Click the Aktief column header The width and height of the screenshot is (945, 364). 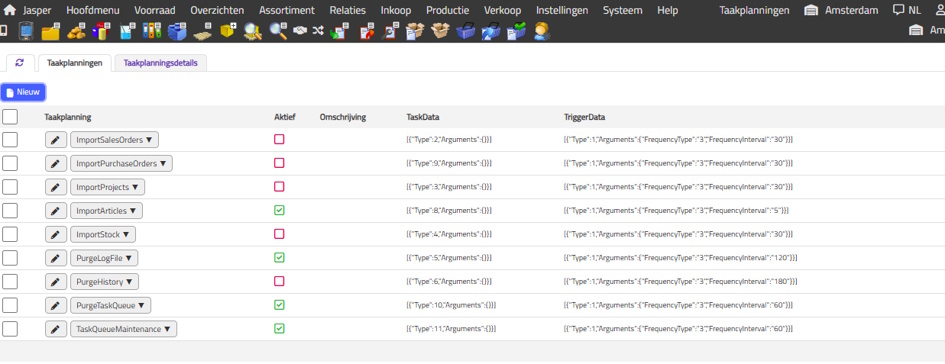(x=284, y=117)
